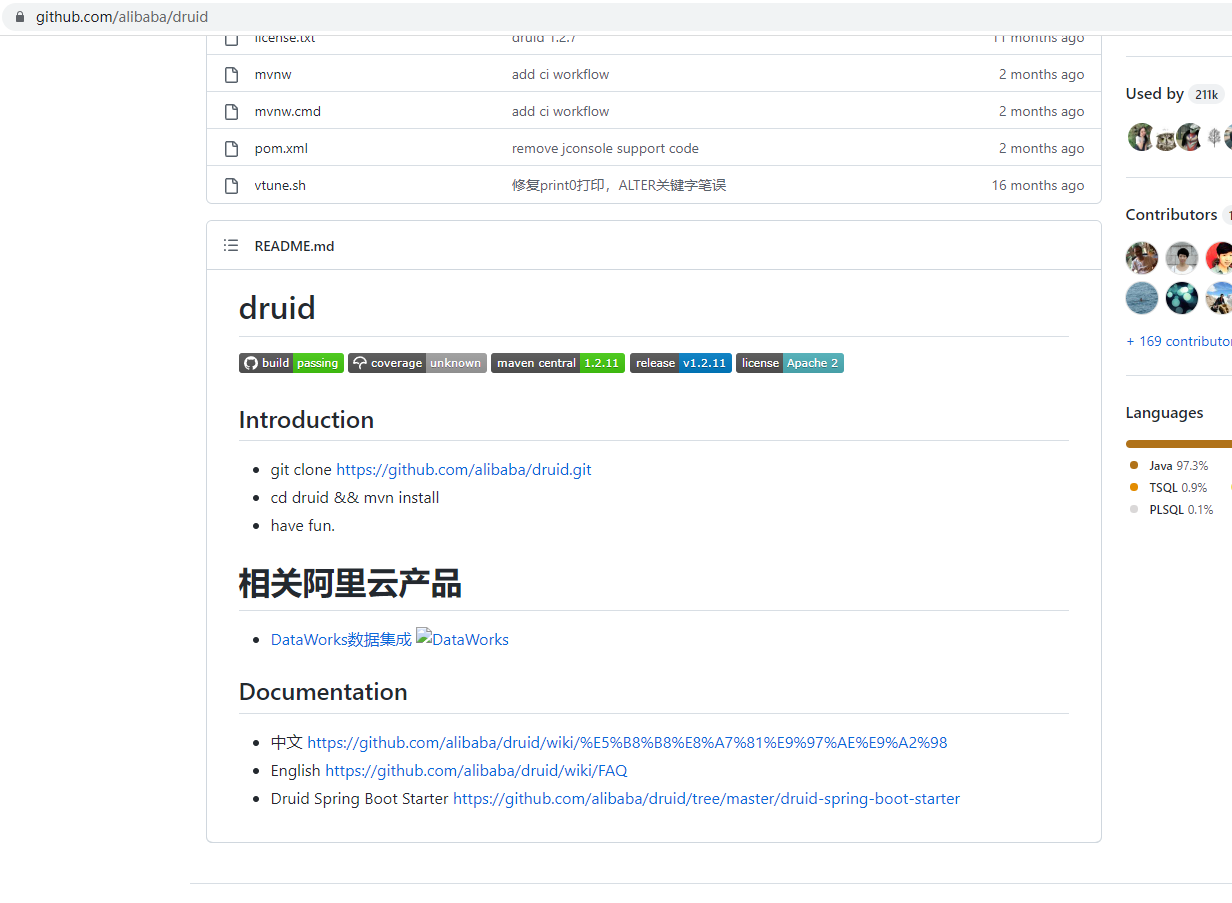Viewport: 1232px width, 903px height.
Task: Open the 'remove jconsole support code' commit message
Action: pos(605,149)
